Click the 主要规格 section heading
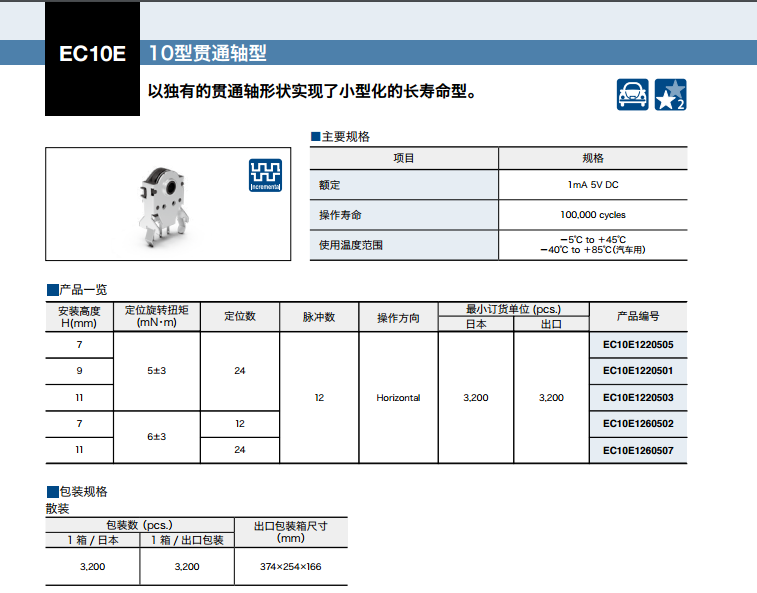The image size is (757, 593). tap(344, 137)
